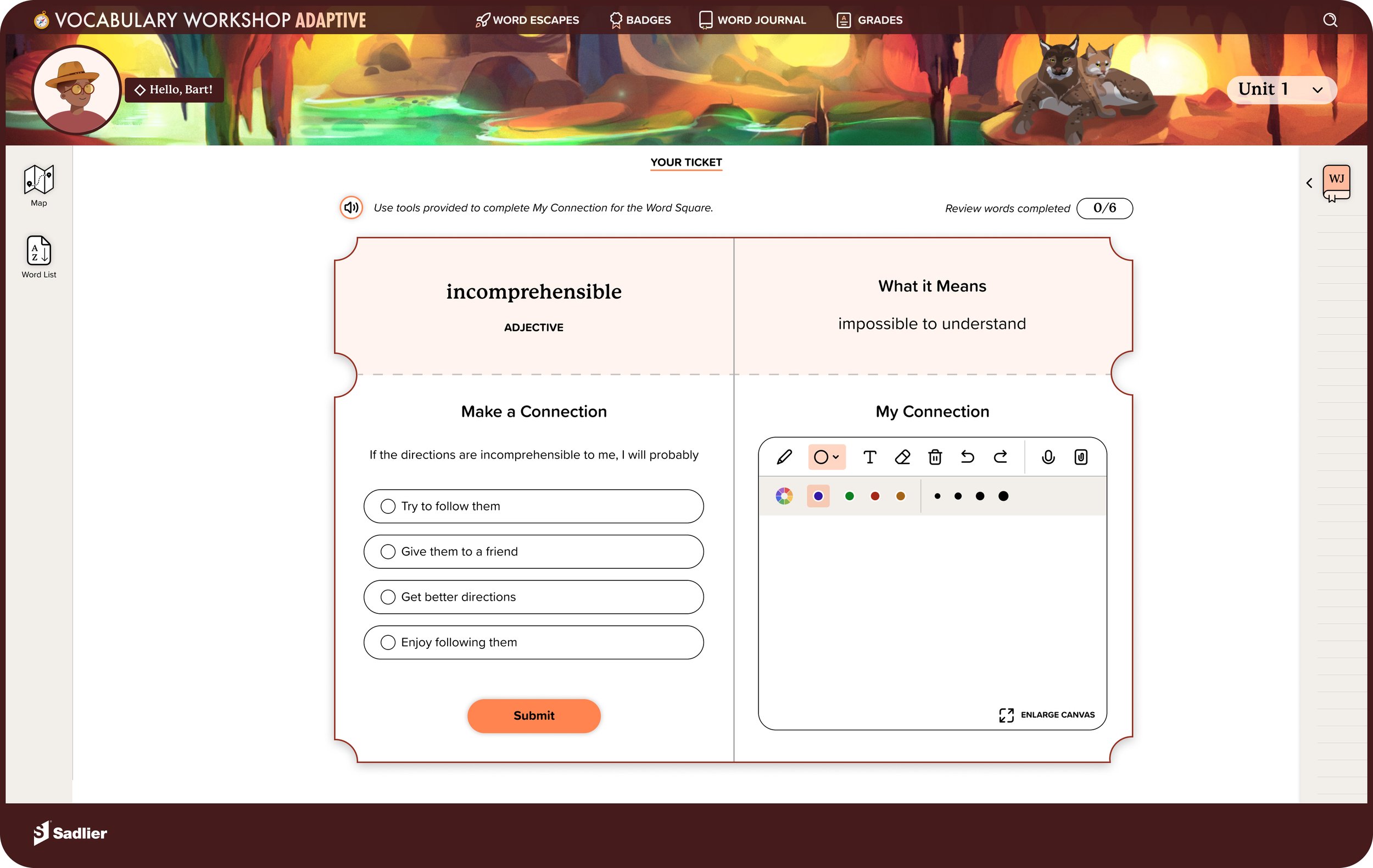Open the Map from sidebar
Image resolution: width=1373 pixels, height=868 pixels.
click(39, 186)
